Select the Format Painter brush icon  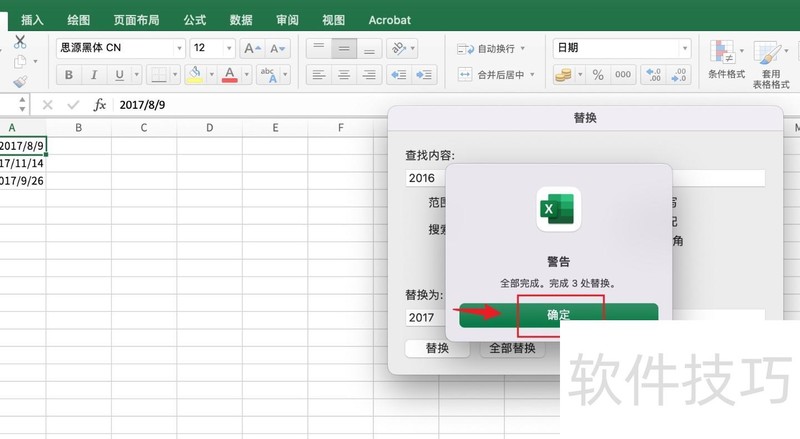20,84
